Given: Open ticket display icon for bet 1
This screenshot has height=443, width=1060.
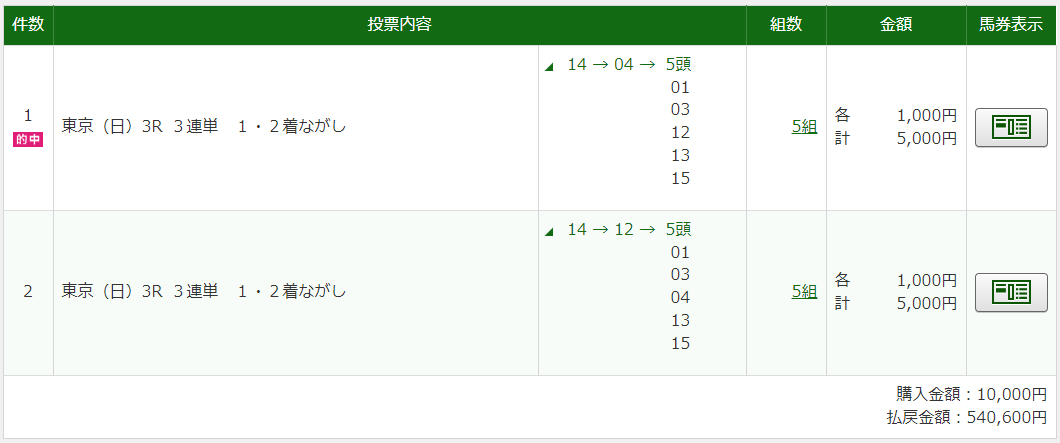Looking at the screenshot, I should tap(1011, 127).
